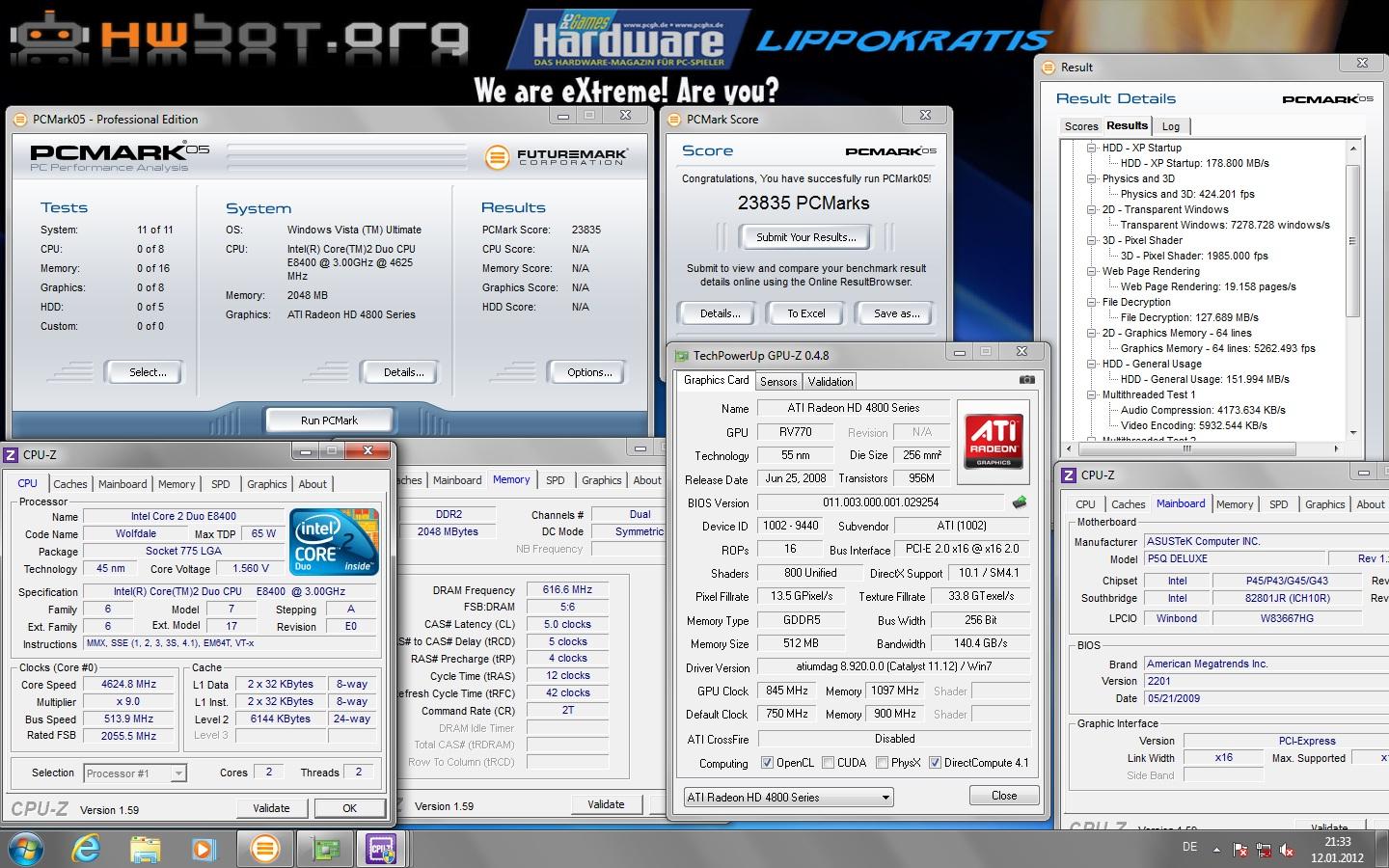The width and height of the screenshot is (1389, 868).
Task: Launch Internet Explorer from taskbar
Action: [x=86, y=849]
